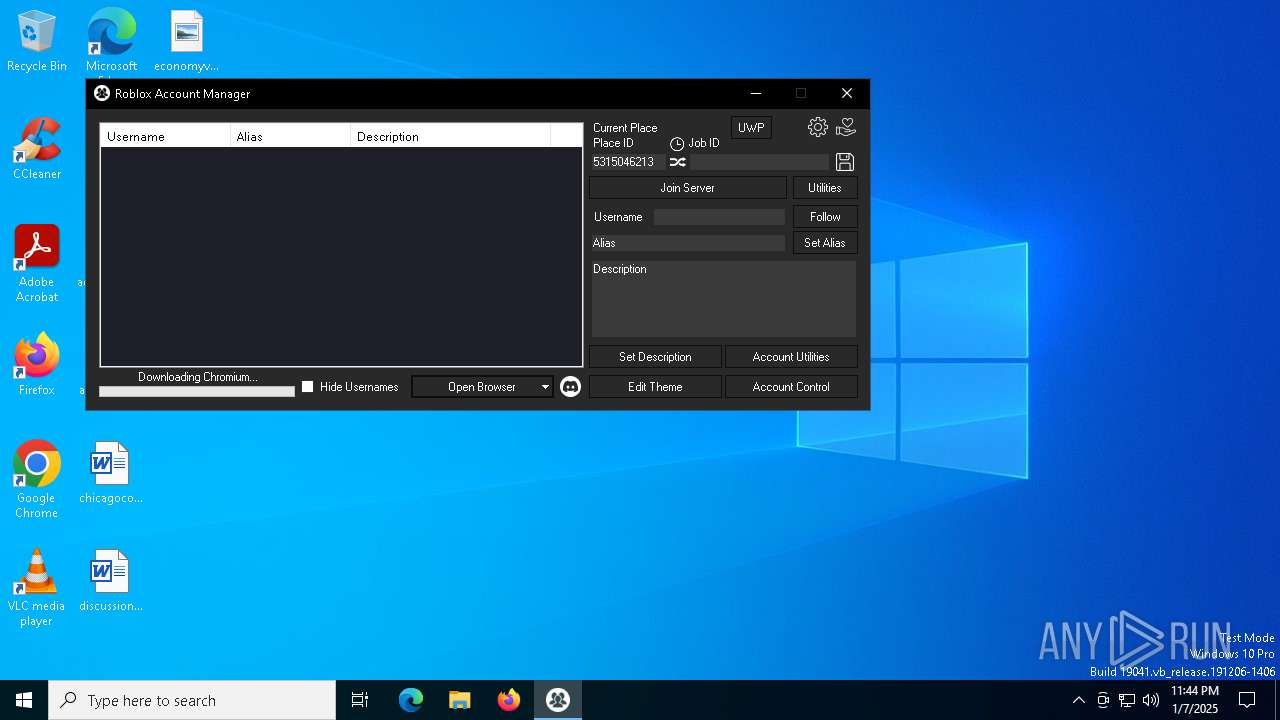Screen dimensions: 1280x720
Task: Open the settings gear in Account Manager
Action: (818, 127)
